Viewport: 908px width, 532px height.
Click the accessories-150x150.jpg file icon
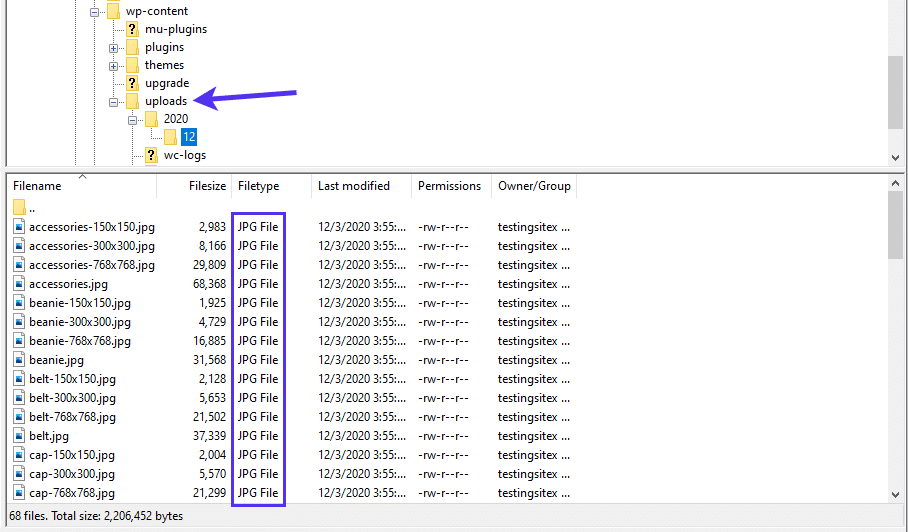coord(19,227)
